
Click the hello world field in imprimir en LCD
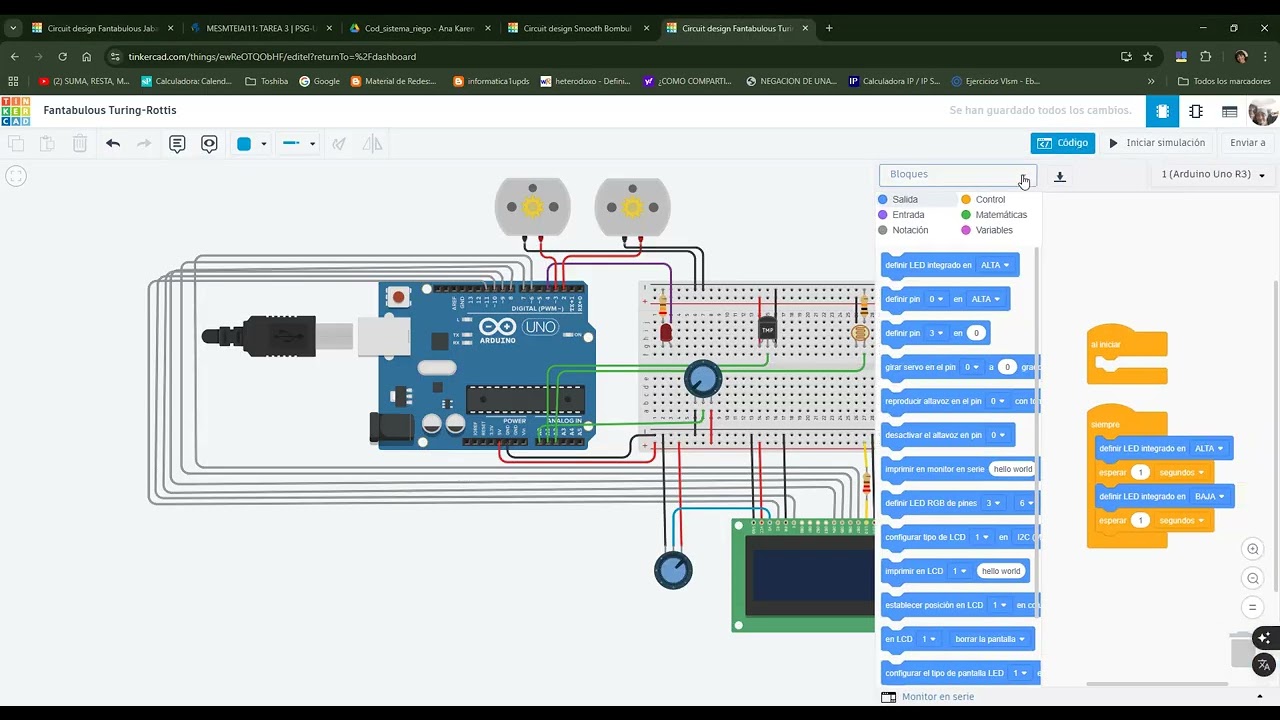(1001, 571)
